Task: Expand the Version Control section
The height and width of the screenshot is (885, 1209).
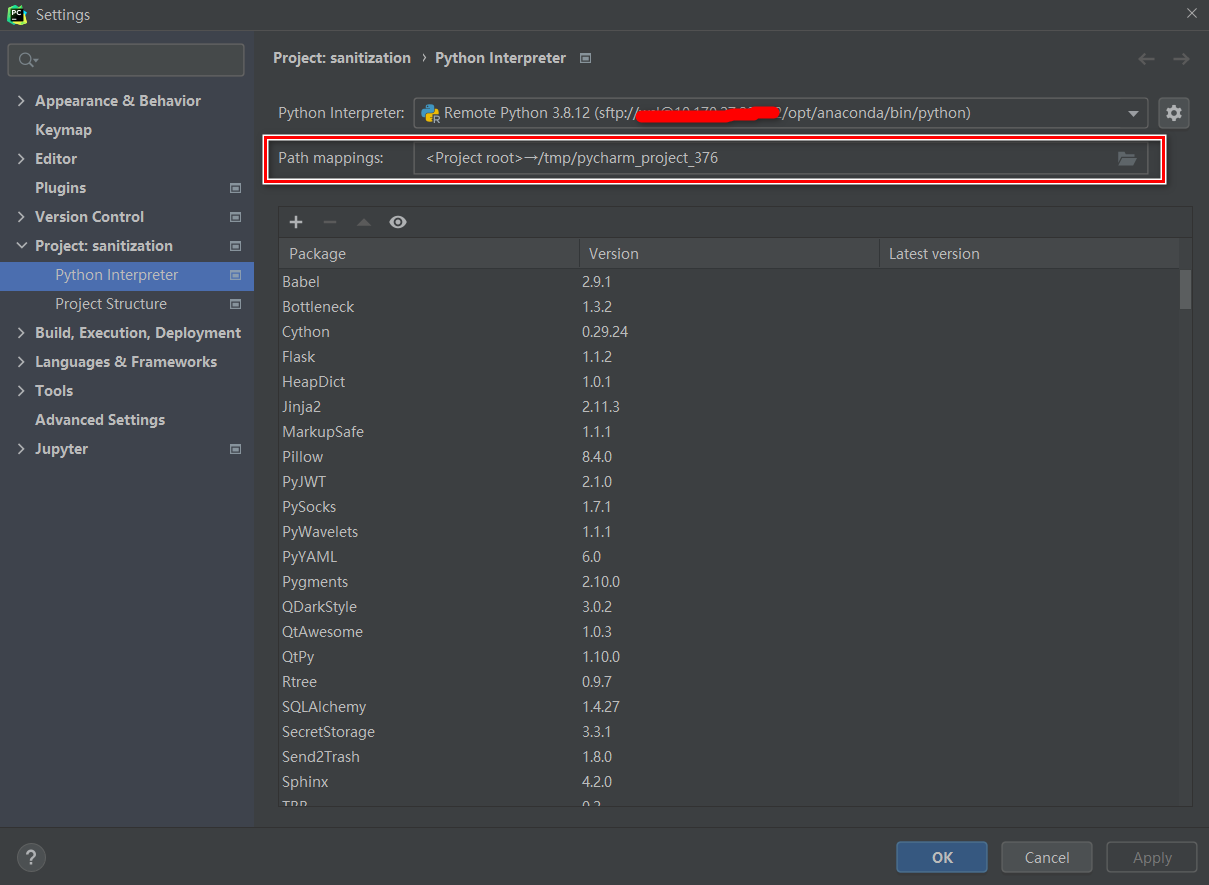Action: 21,217
